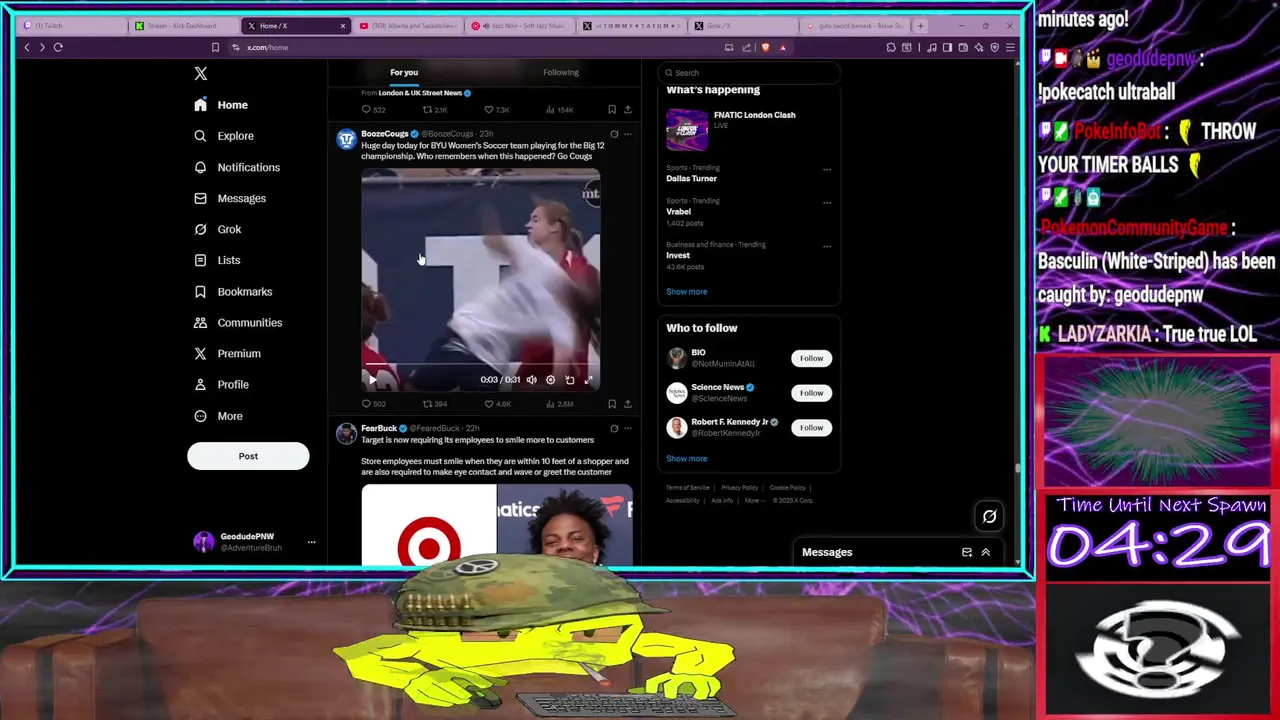Like the London & UK Street News post (7.3K)

click(x=497, y=109)
